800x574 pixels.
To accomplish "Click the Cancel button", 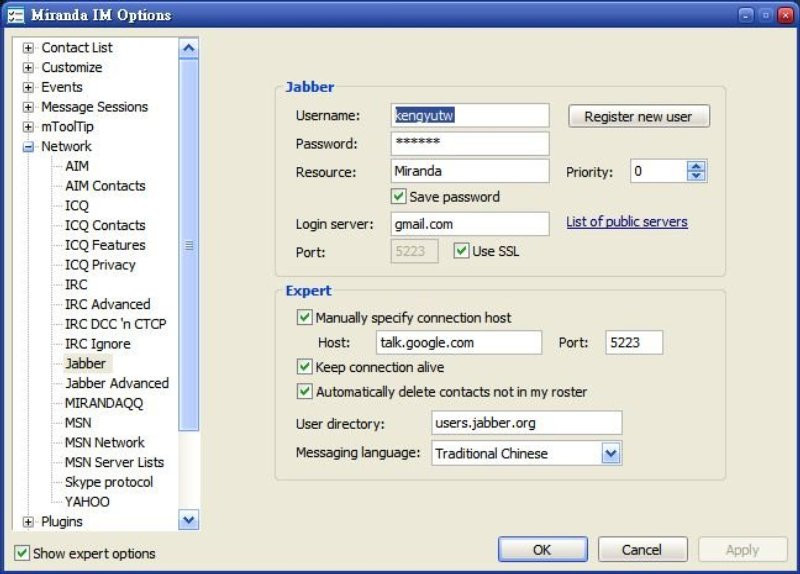I will pos(642,550).
